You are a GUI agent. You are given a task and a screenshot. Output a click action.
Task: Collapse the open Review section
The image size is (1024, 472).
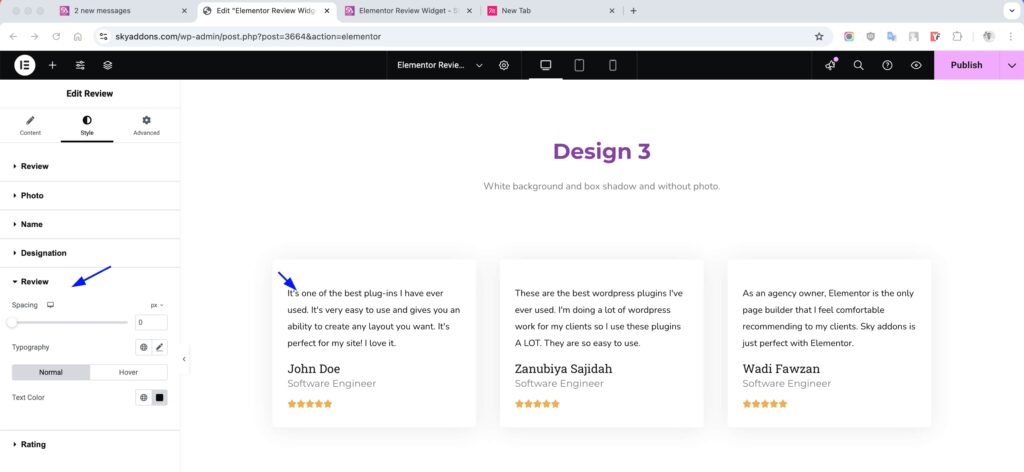(x=90, y=281)
